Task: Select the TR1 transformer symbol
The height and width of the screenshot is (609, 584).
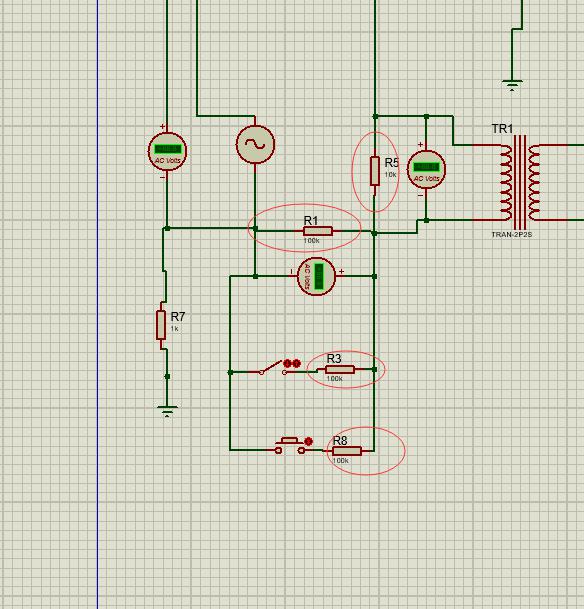Action: pyautogui.click(x=520, y=182)
